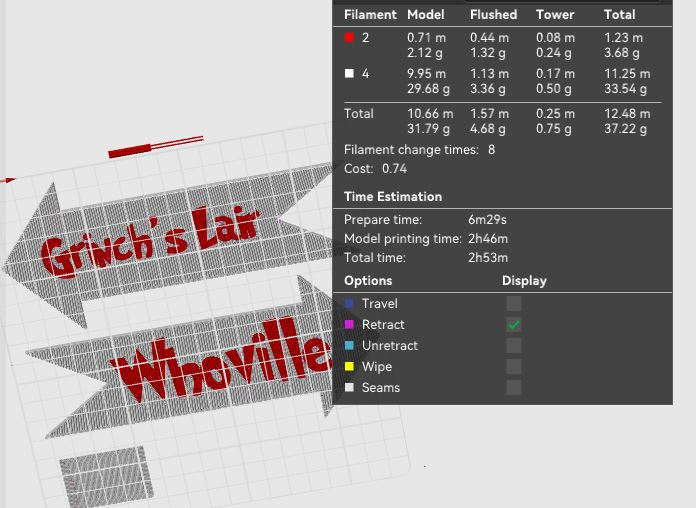This screenshot has width=696, height=508.
Task: Click the 29.68 g model weight value
Action: pos(428,89)
